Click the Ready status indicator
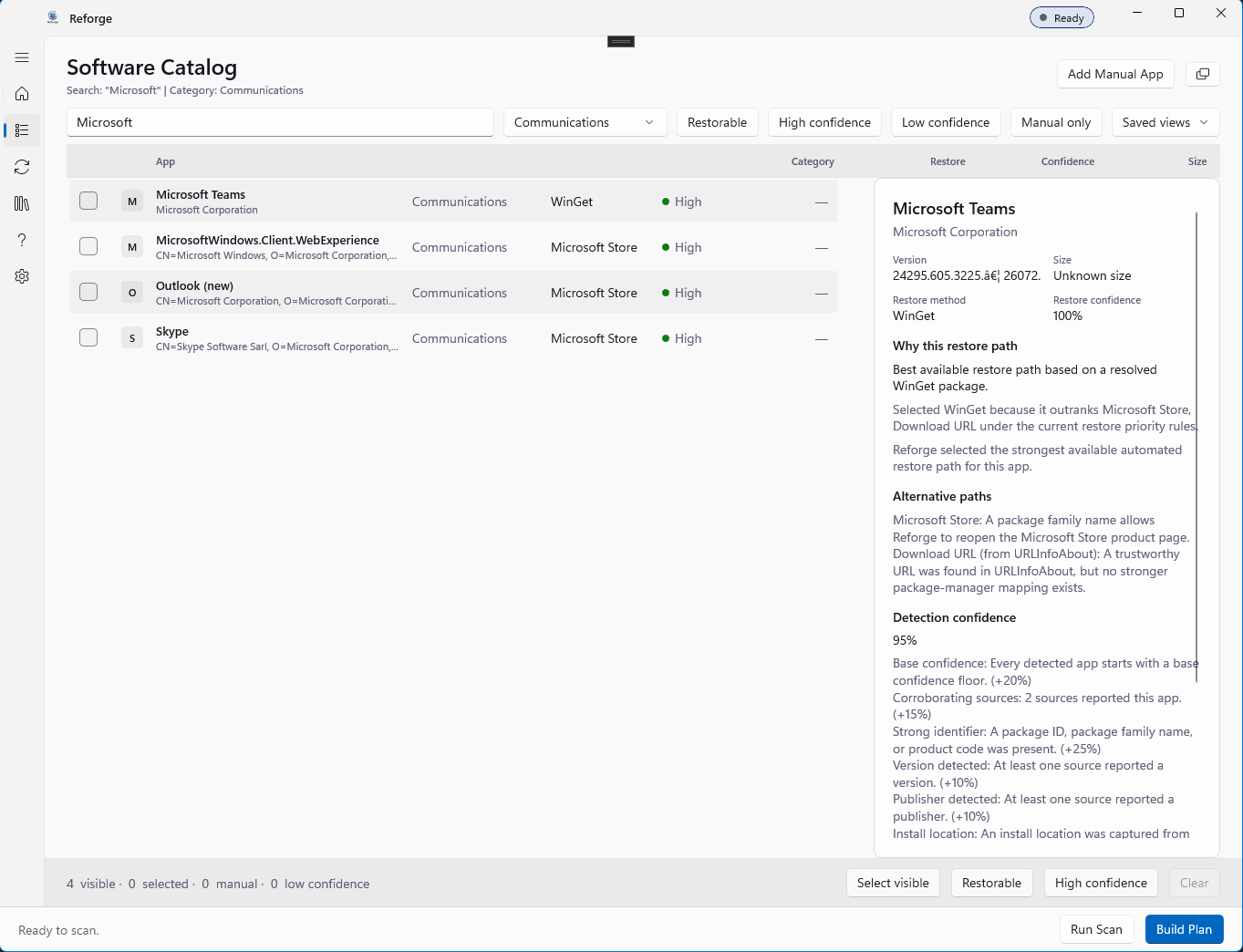Screen dimensions: 1243x952 pos(1062,17)
